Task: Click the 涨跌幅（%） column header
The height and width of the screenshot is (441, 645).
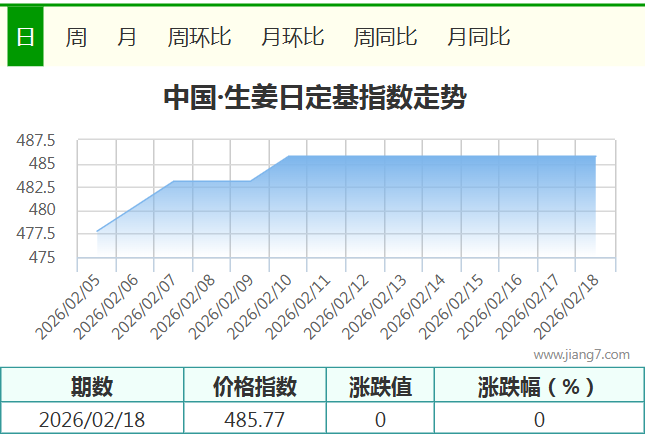Action: [538, 386]
